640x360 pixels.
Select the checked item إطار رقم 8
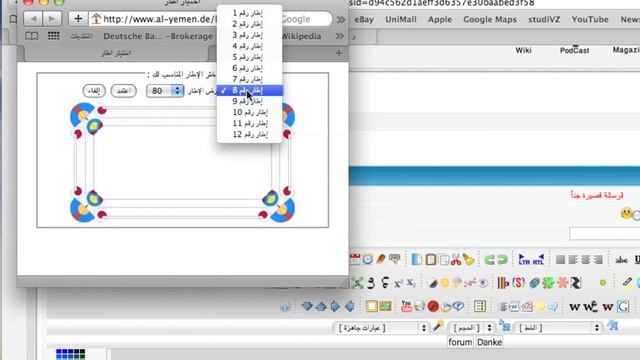[x=249, y=90]
